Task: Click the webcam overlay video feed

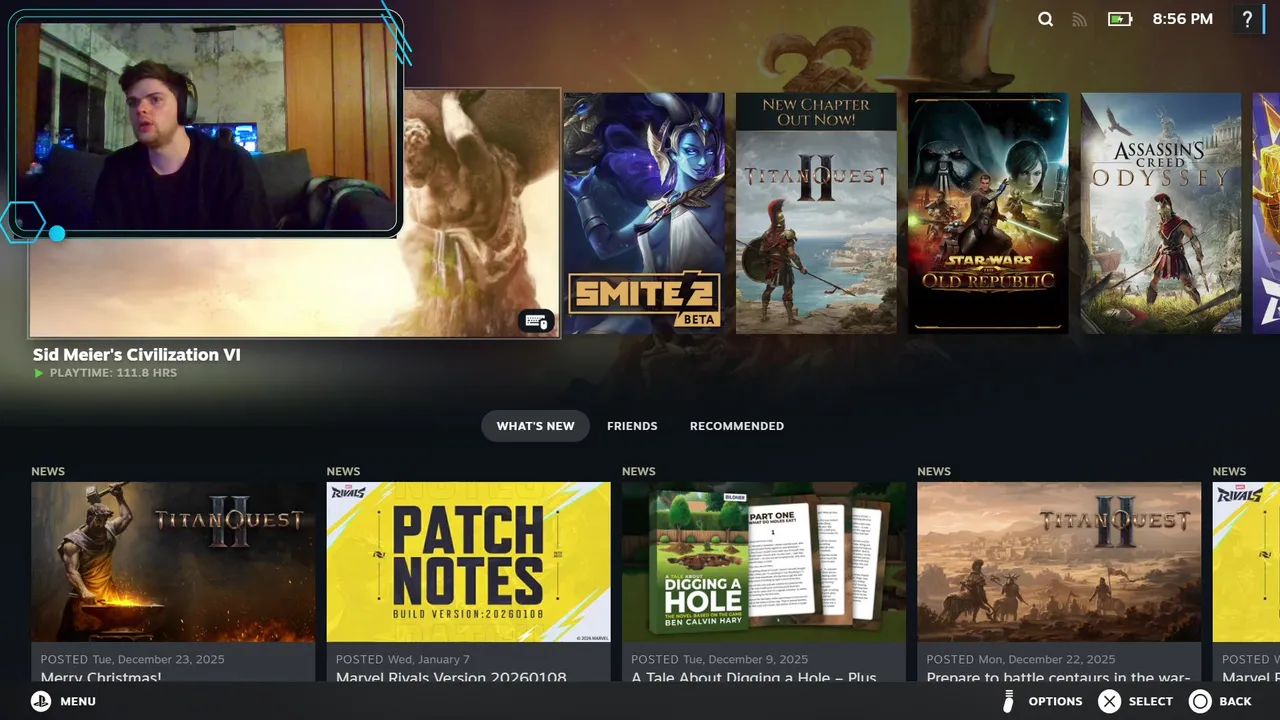Action: [206, 124]
